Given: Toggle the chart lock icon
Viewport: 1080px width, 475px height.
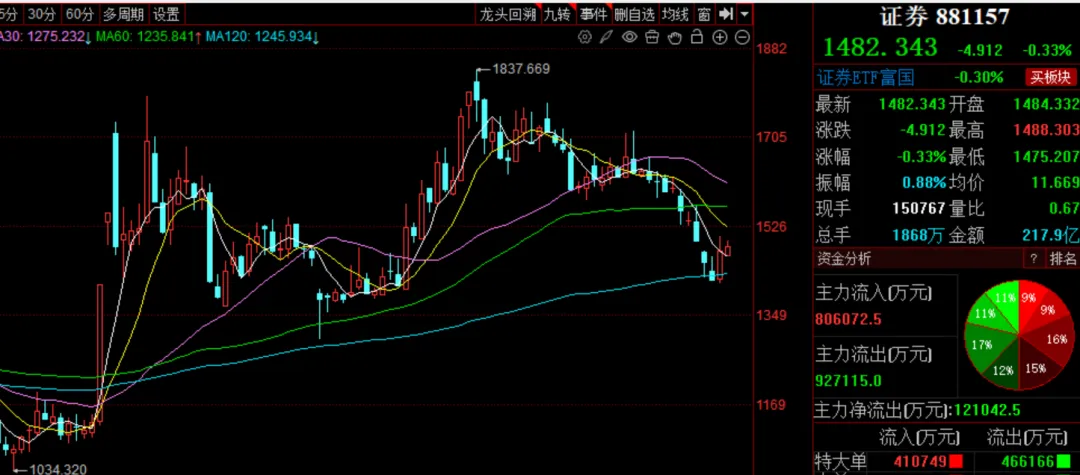Looking at the screenshot, I should click(697, 36).
